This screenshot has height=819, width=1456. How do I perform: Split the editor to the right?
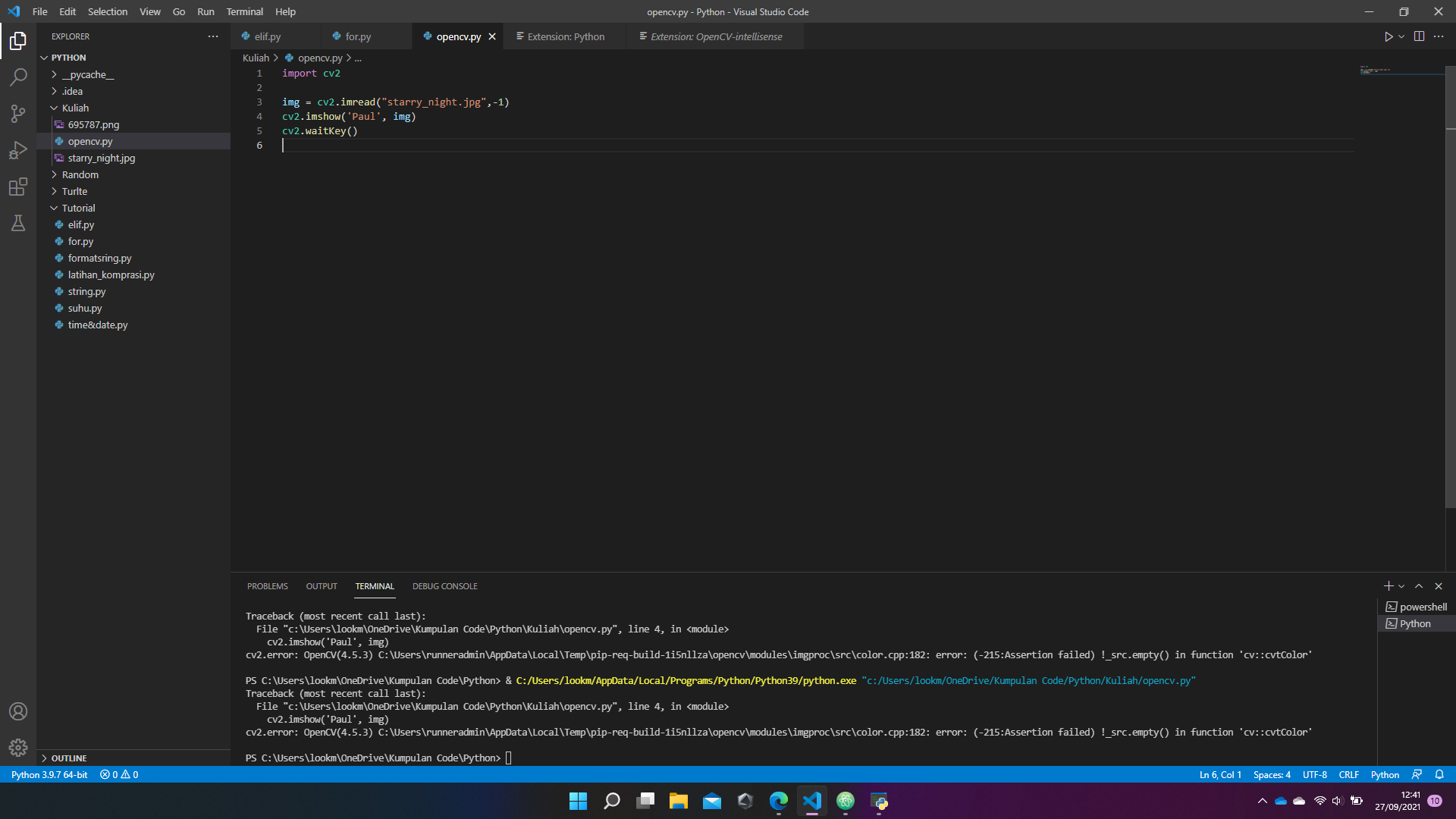point(1419,36)
